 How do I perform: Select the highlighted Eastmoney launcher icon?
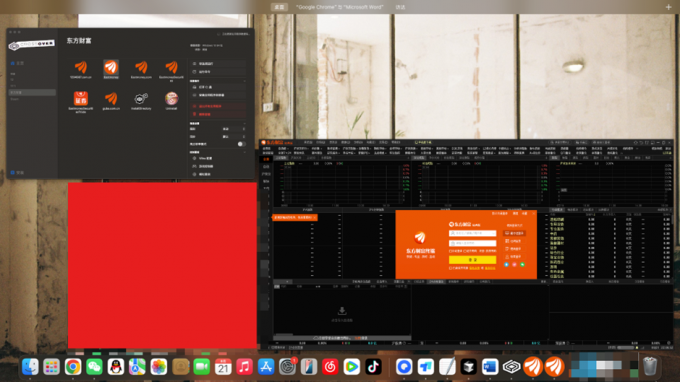(x=111, y=67)
